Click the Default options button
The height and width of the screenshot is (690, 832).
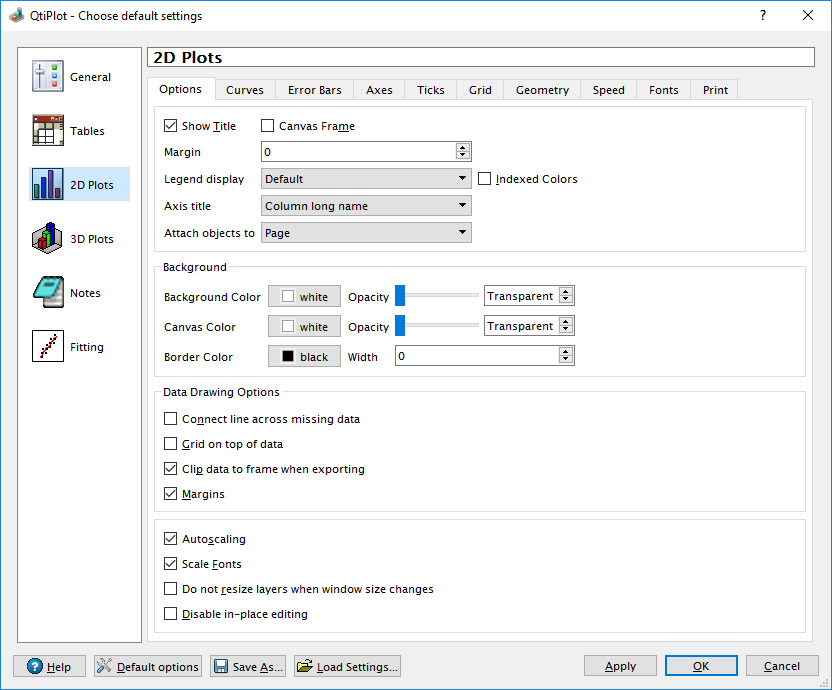(148, 667)
